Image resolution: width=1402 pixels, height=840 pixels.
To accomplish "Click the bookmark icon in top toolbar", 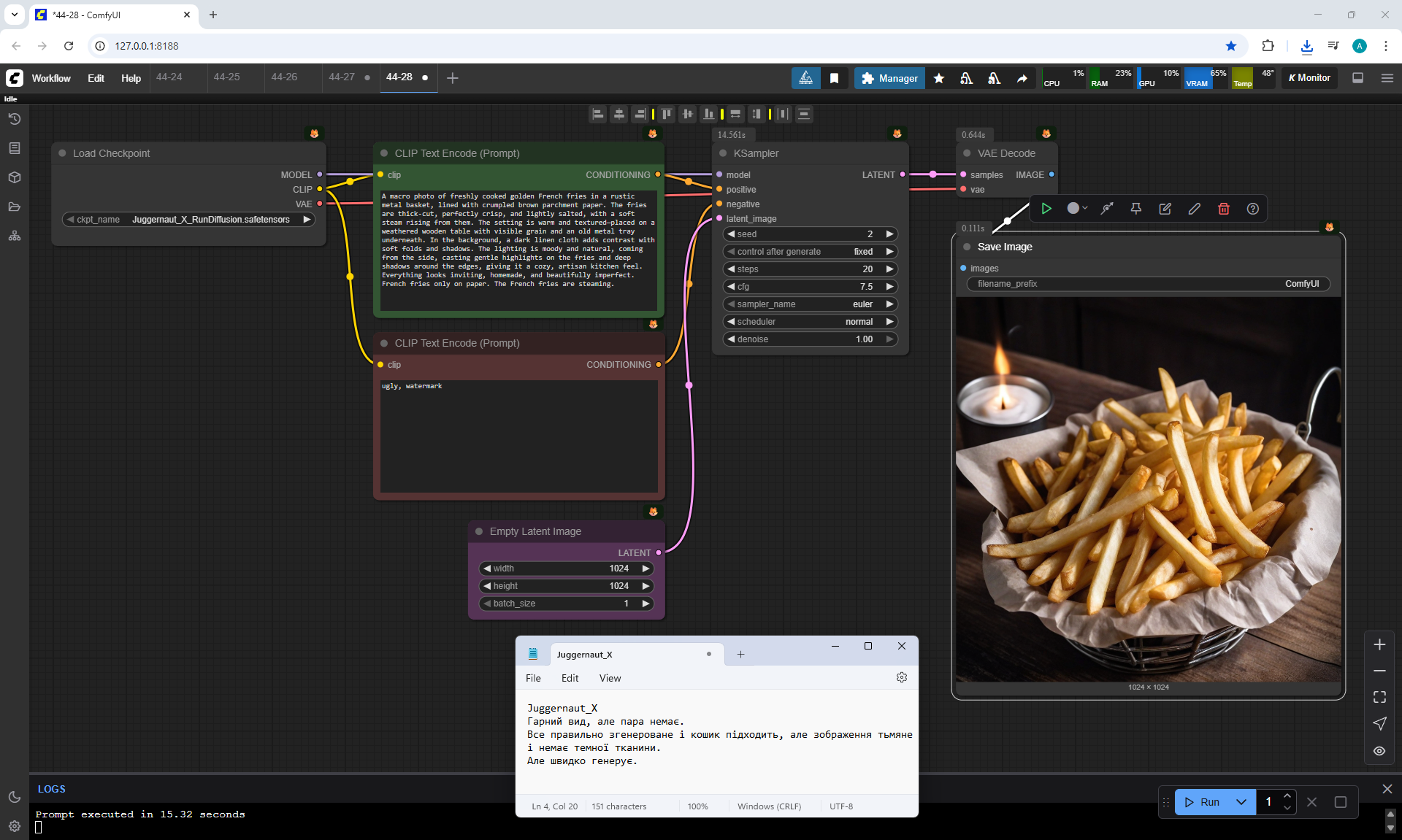I will pyautogui.click(x=834, y=78).
